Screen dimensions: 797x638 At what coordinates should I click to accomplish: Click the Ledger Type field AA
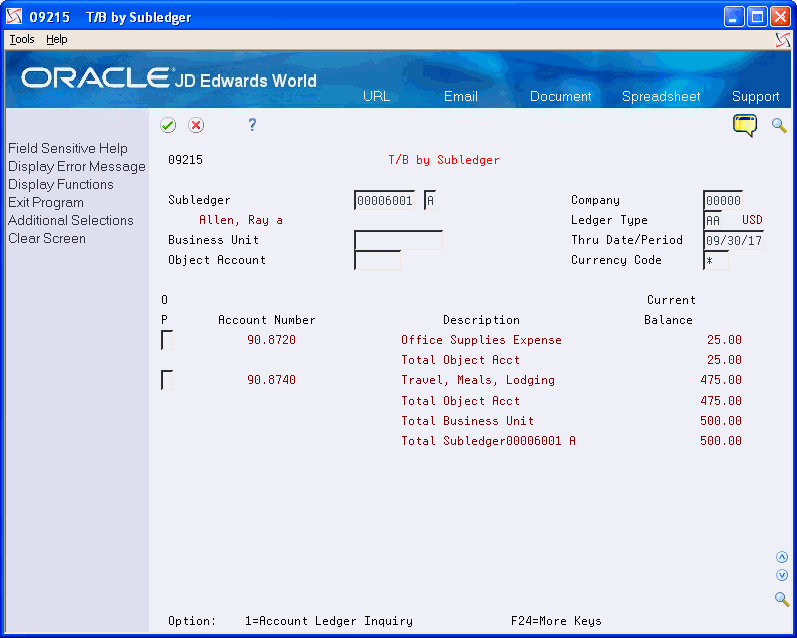[713, 220]
